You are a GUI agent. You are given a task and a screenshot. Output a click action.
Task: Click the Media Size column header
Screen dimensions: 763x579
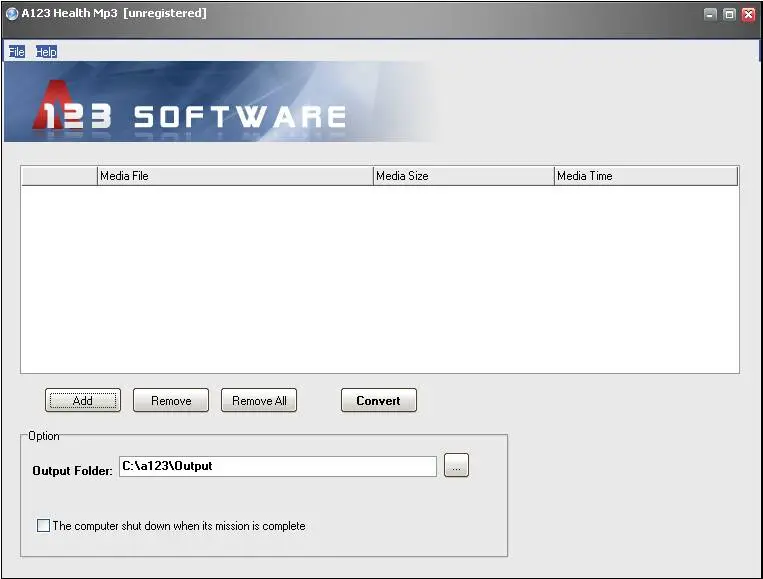[464, 176]
